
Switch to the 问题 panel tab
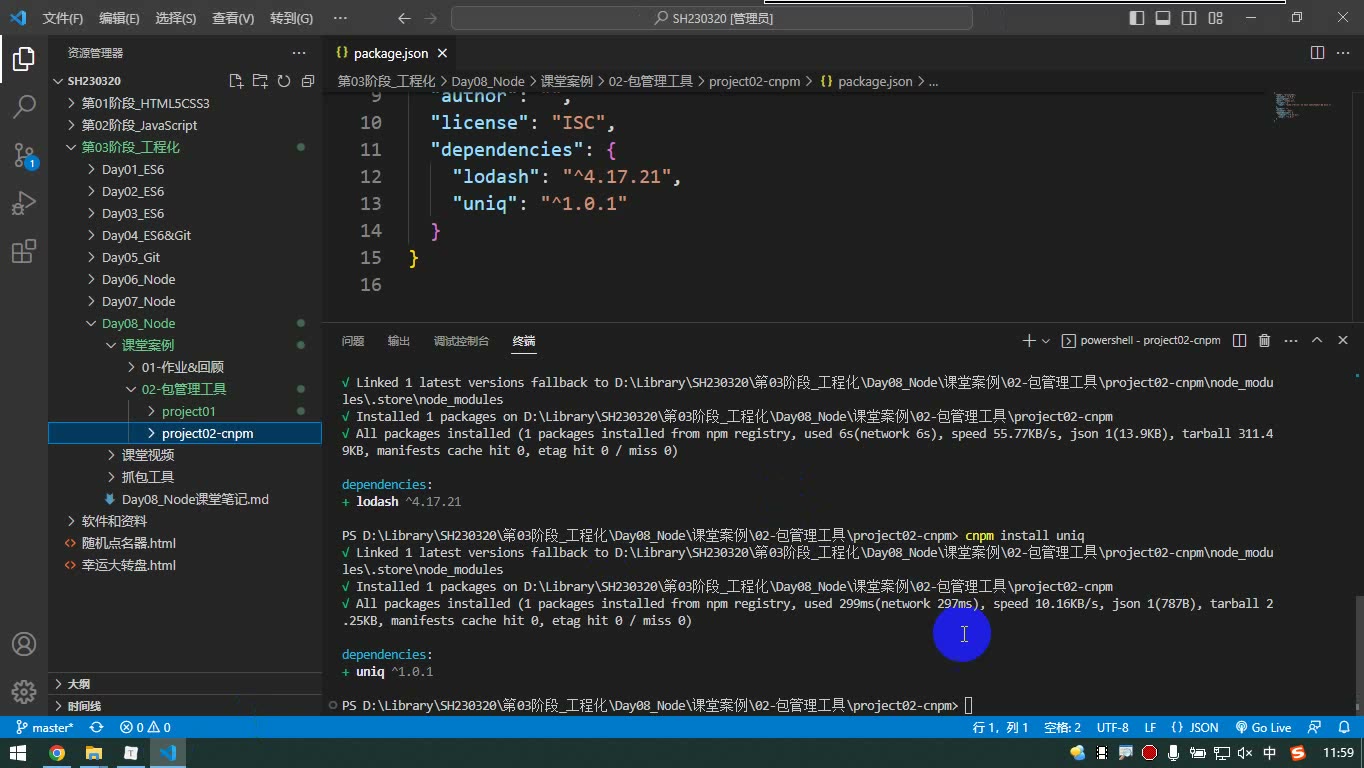pyautogui.click(x=353, y=341)
